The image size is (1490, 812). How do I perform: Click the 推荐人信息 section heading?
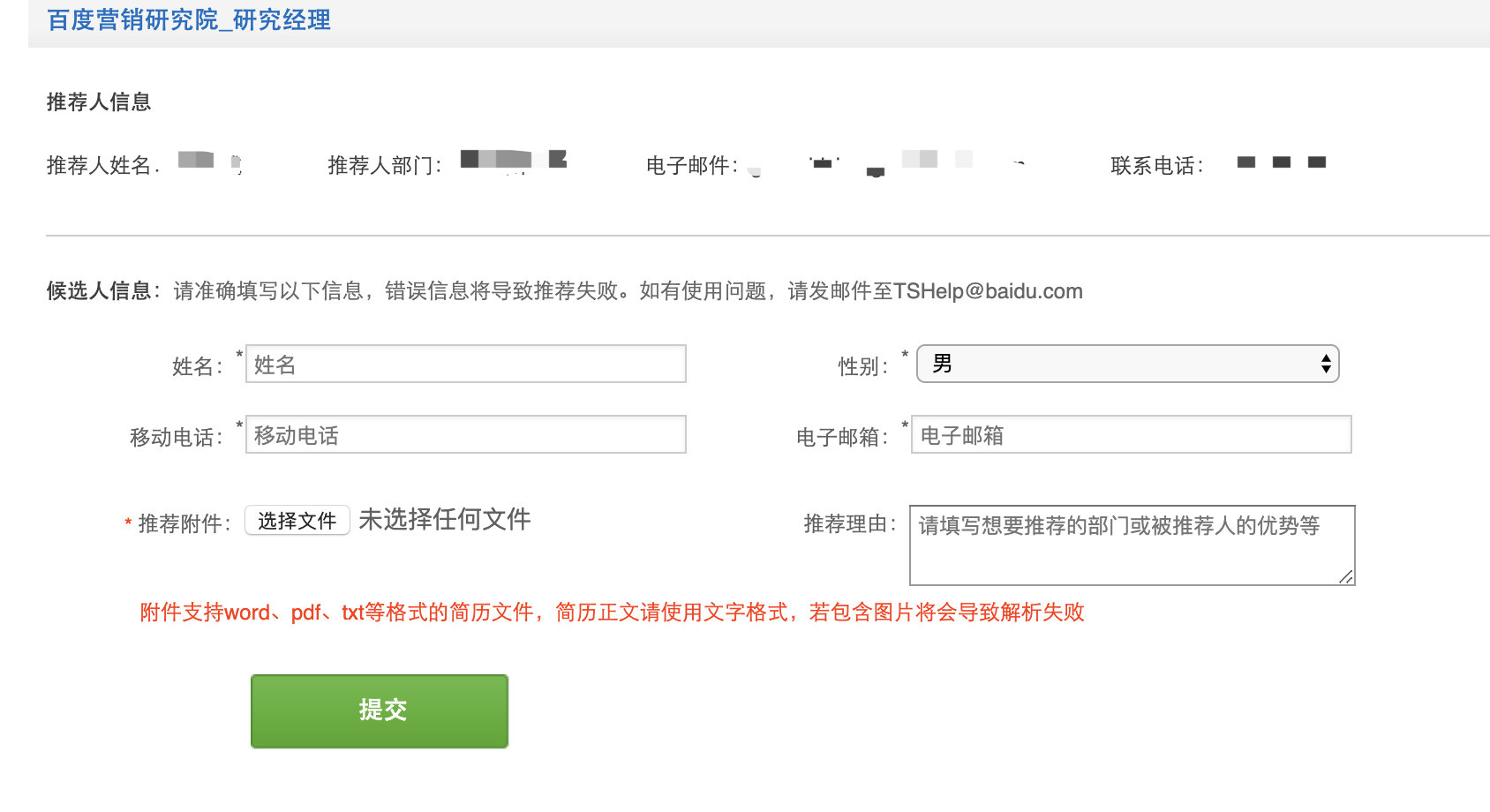click(x=99, y=102)
